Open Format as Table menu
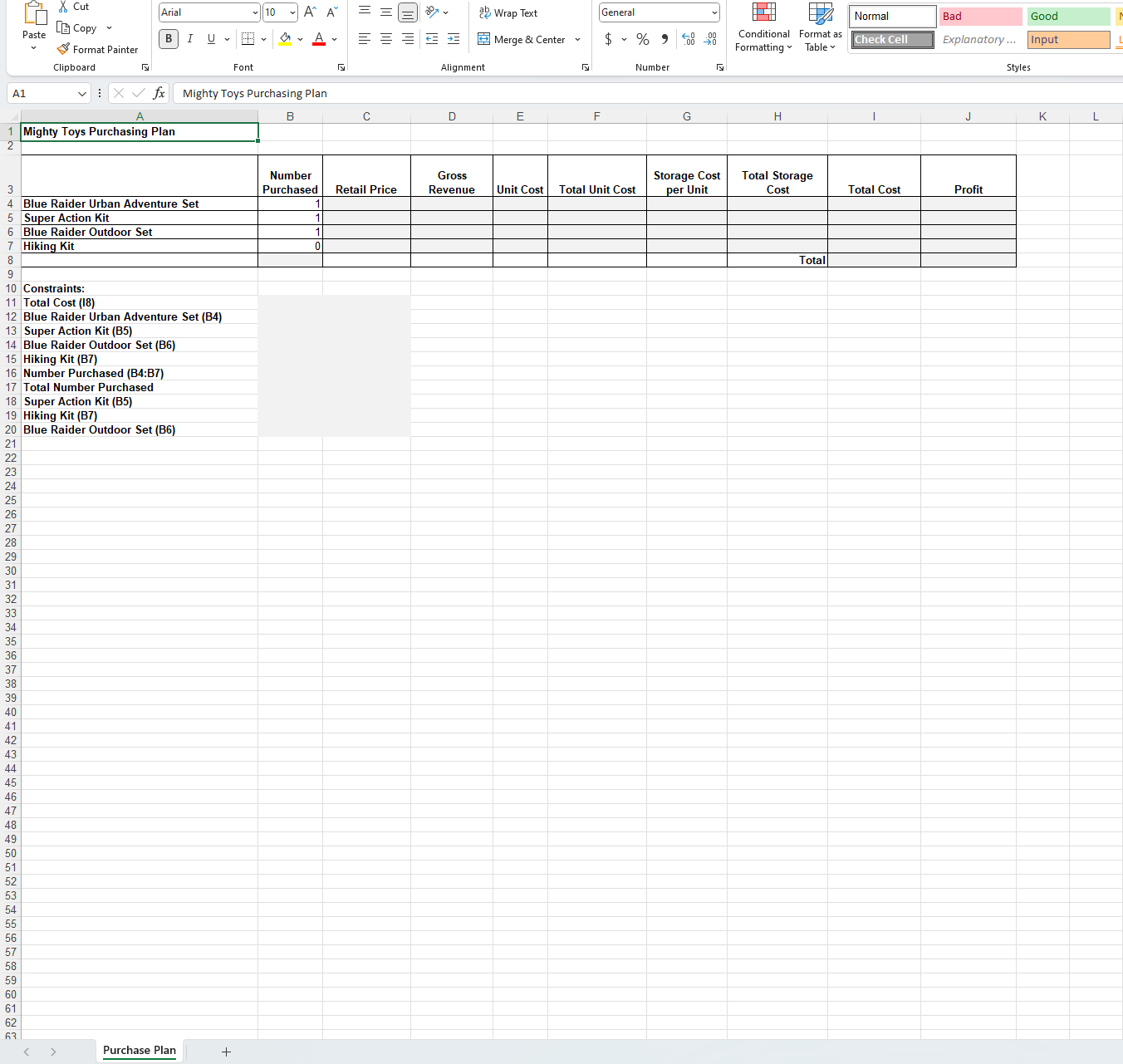The width and height of the screenshot is (1123, 1064). click(821, 27)
